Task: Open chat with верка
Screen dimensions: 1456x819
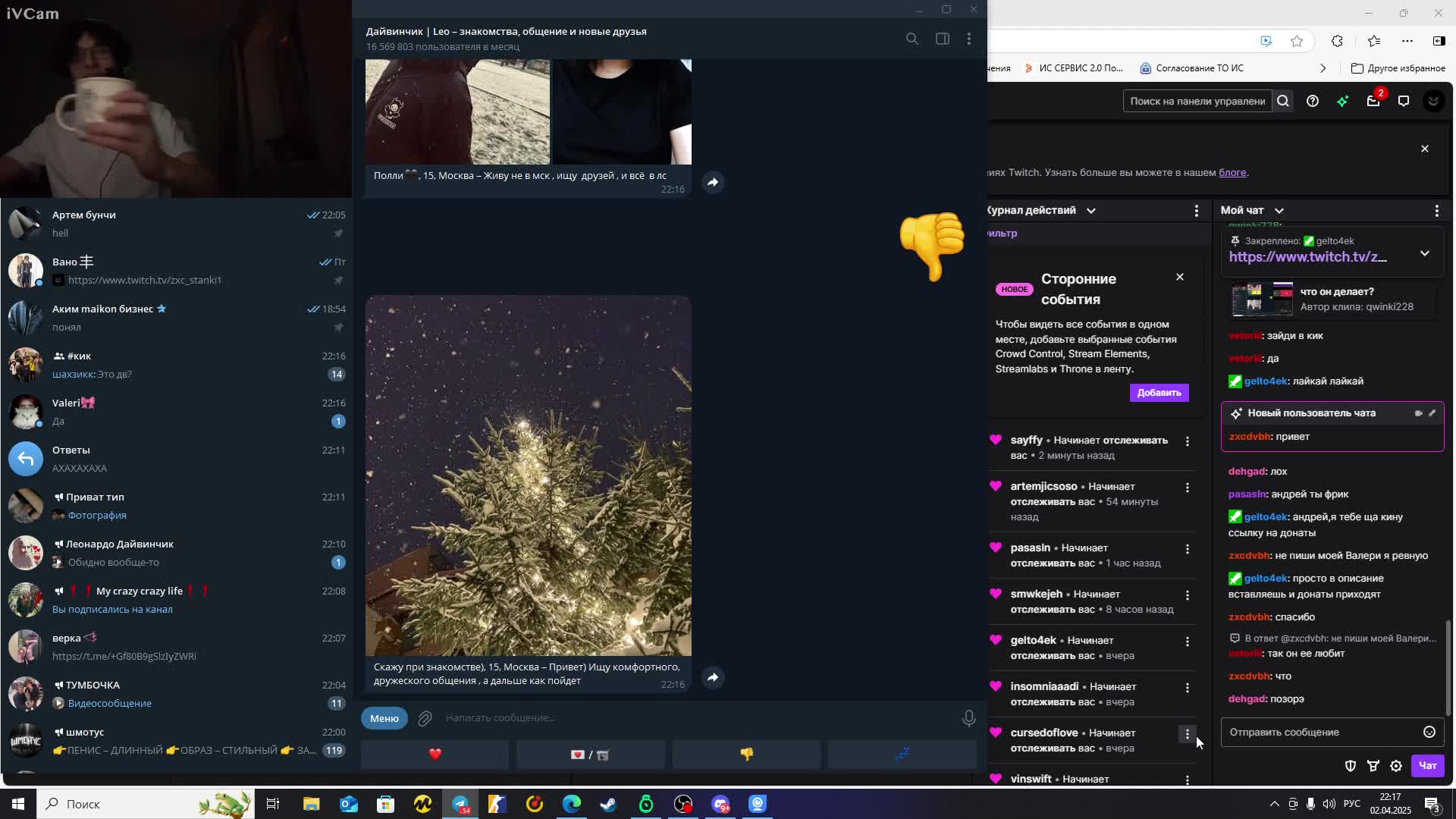Action: [x=176, y=647]
